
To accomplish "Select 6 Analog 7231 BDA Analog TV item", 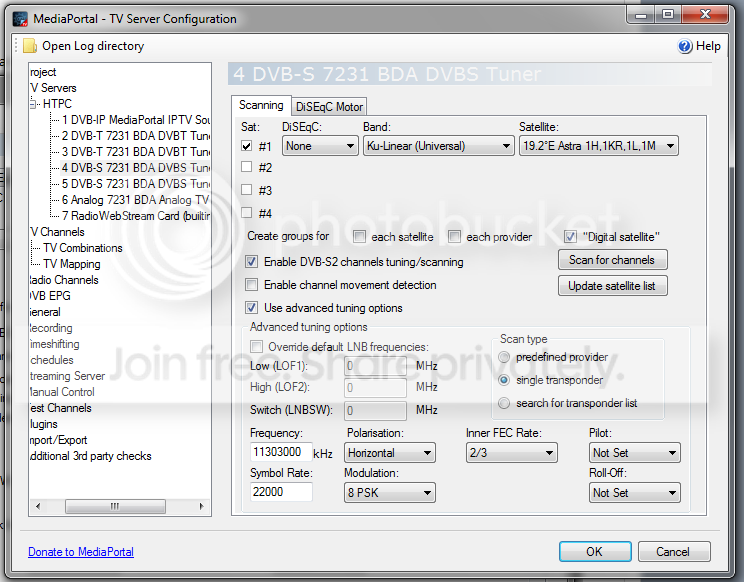I will [135, 200].
